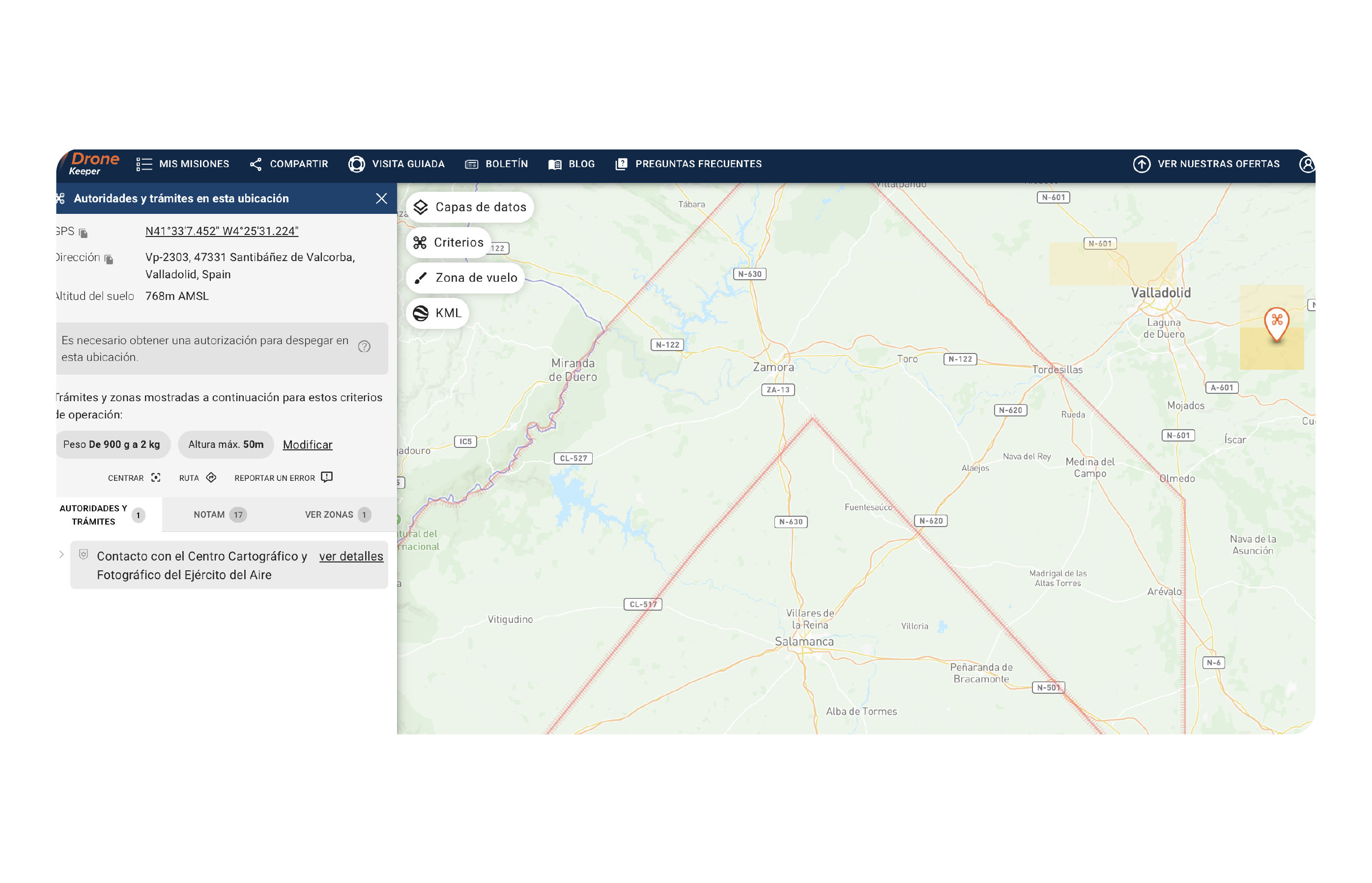The height and width of the screenshot is (883, 1372).
Task: Switch to the Ver Zonas tab
Action: 337,515
